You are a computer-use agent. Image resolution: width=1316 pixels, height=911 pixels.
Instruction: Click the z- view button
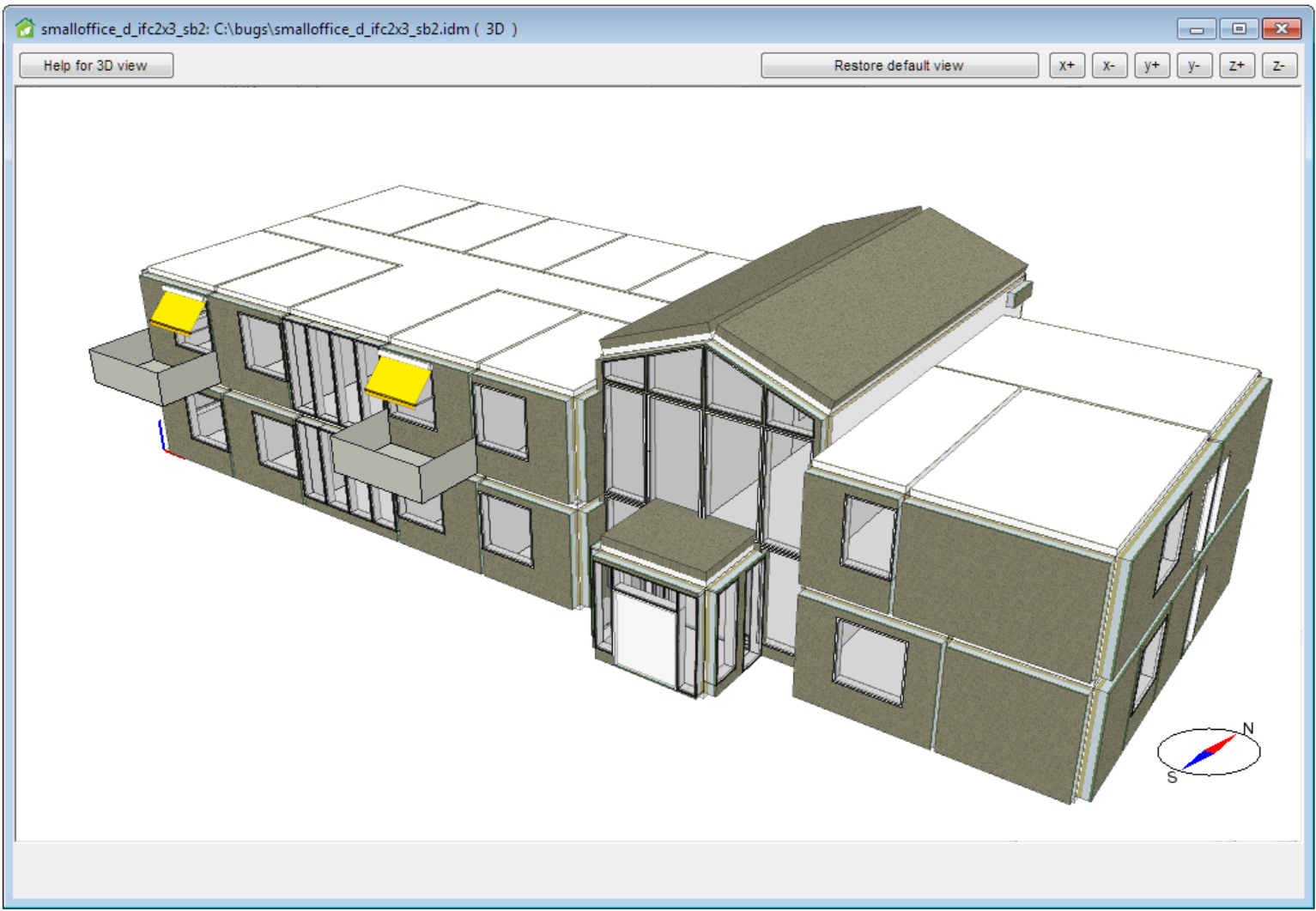tap(1278, 65)
